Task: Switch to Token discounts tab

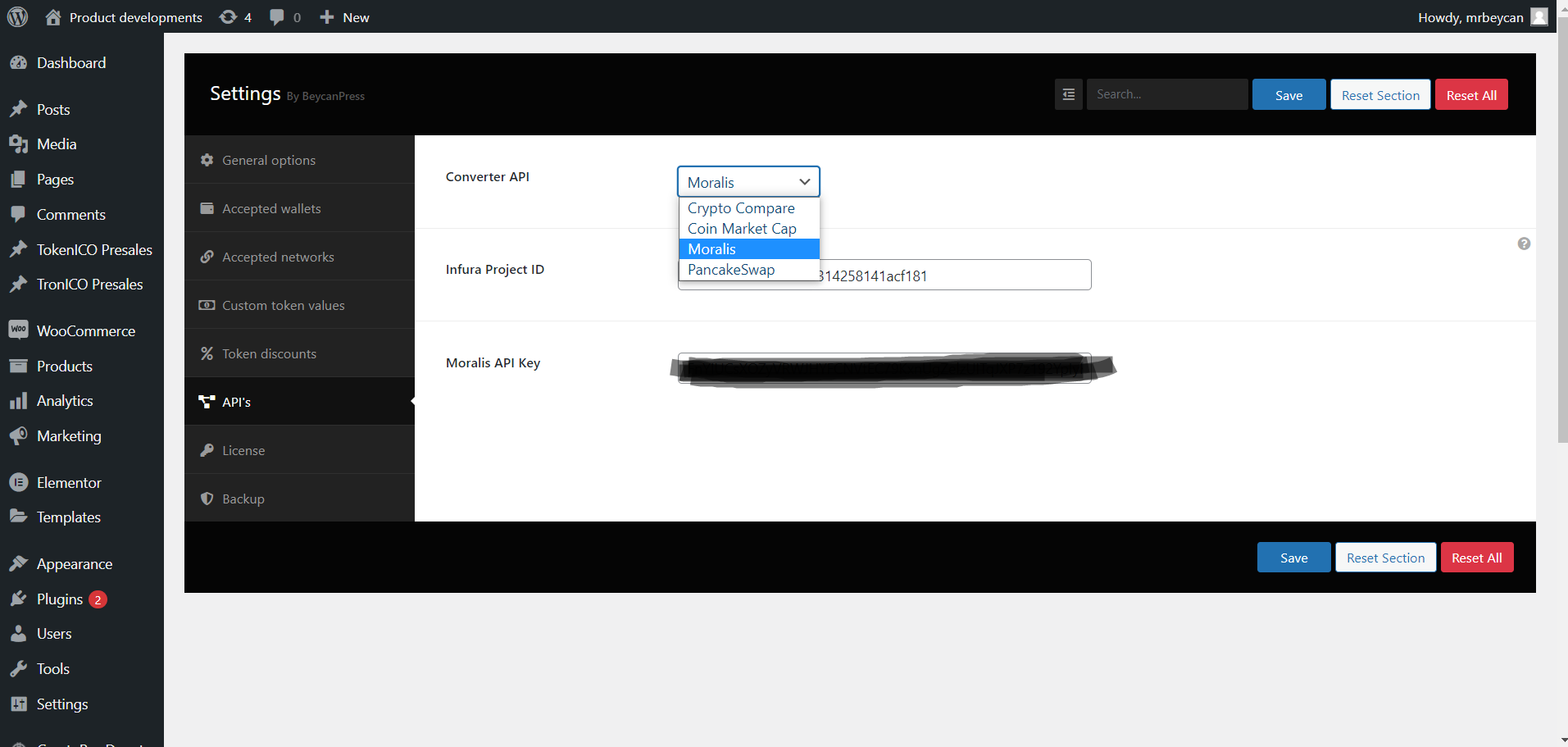Action: click(x=299, y=353)
